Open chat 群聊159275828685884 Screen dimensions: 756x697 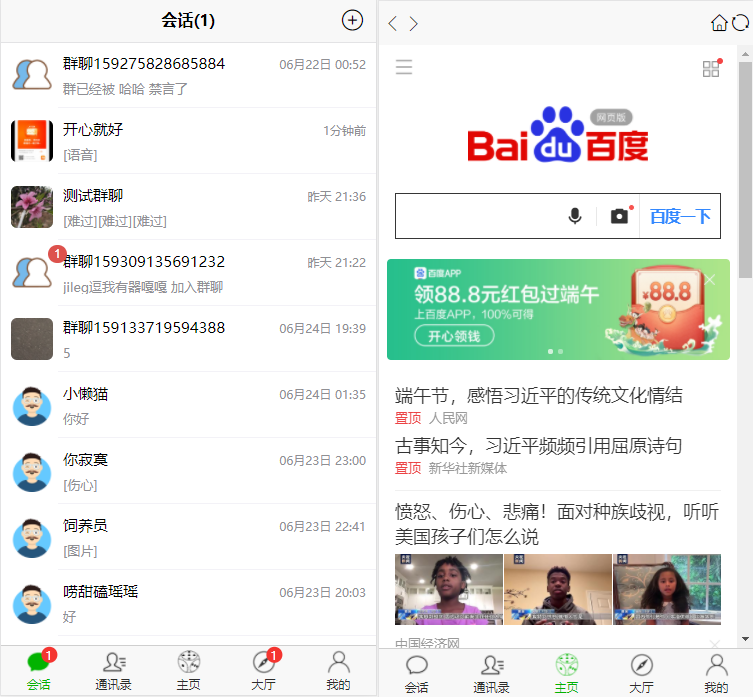(189, 75)
